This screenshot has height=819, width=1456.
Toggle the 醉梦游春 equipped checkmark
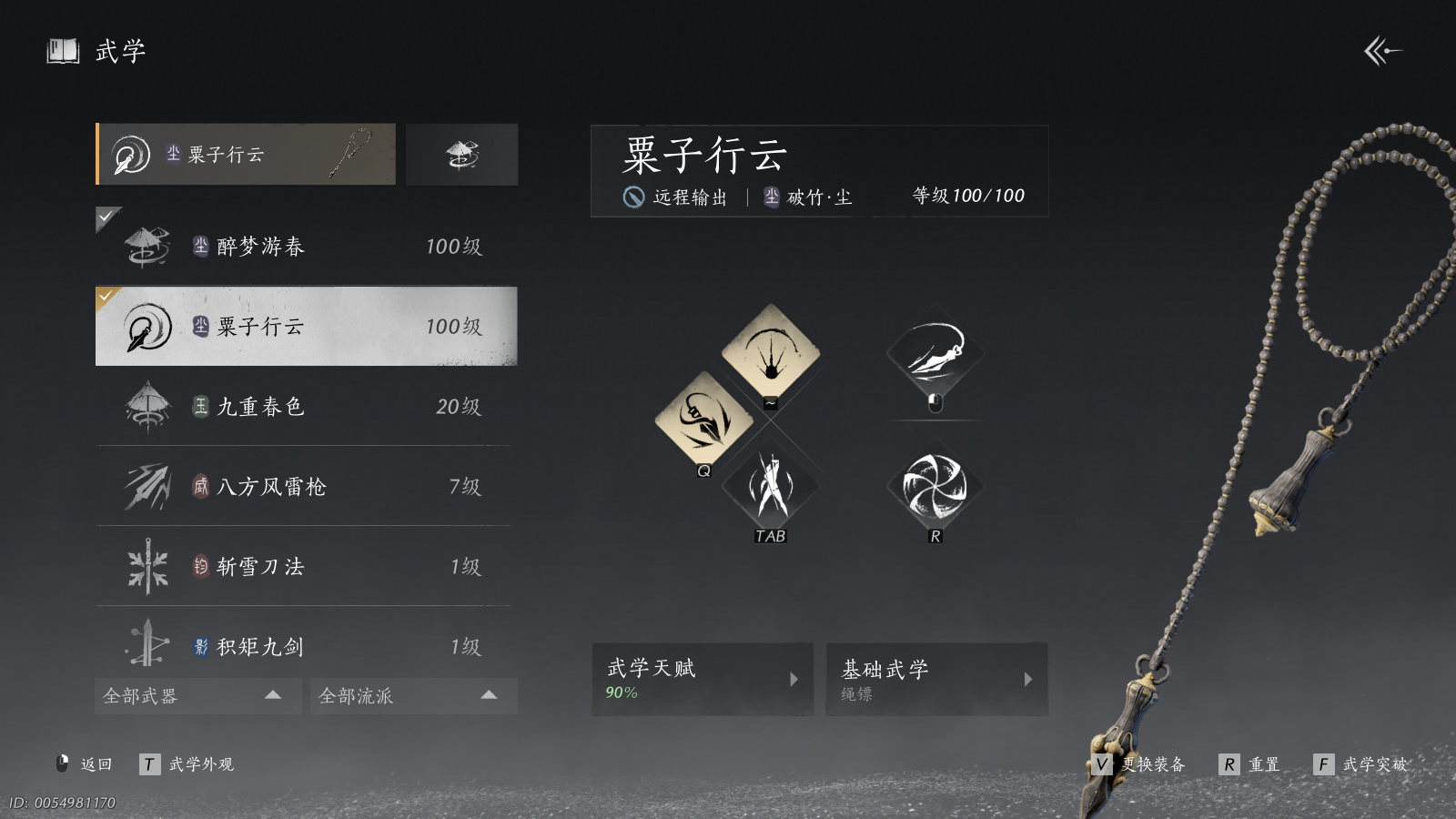coord(106,217)
